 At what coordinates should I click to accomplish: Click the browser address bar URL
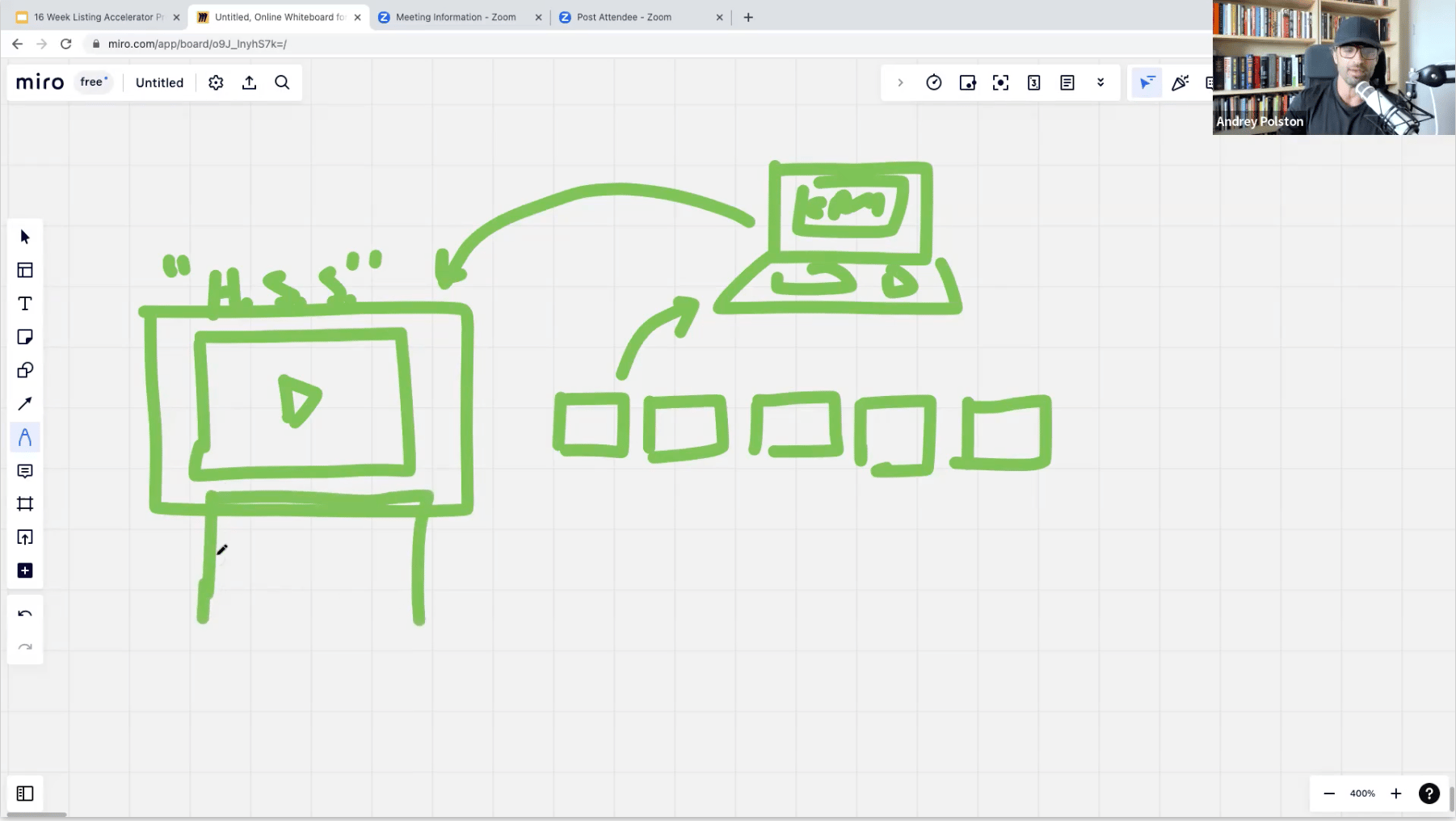pos(197,44)
